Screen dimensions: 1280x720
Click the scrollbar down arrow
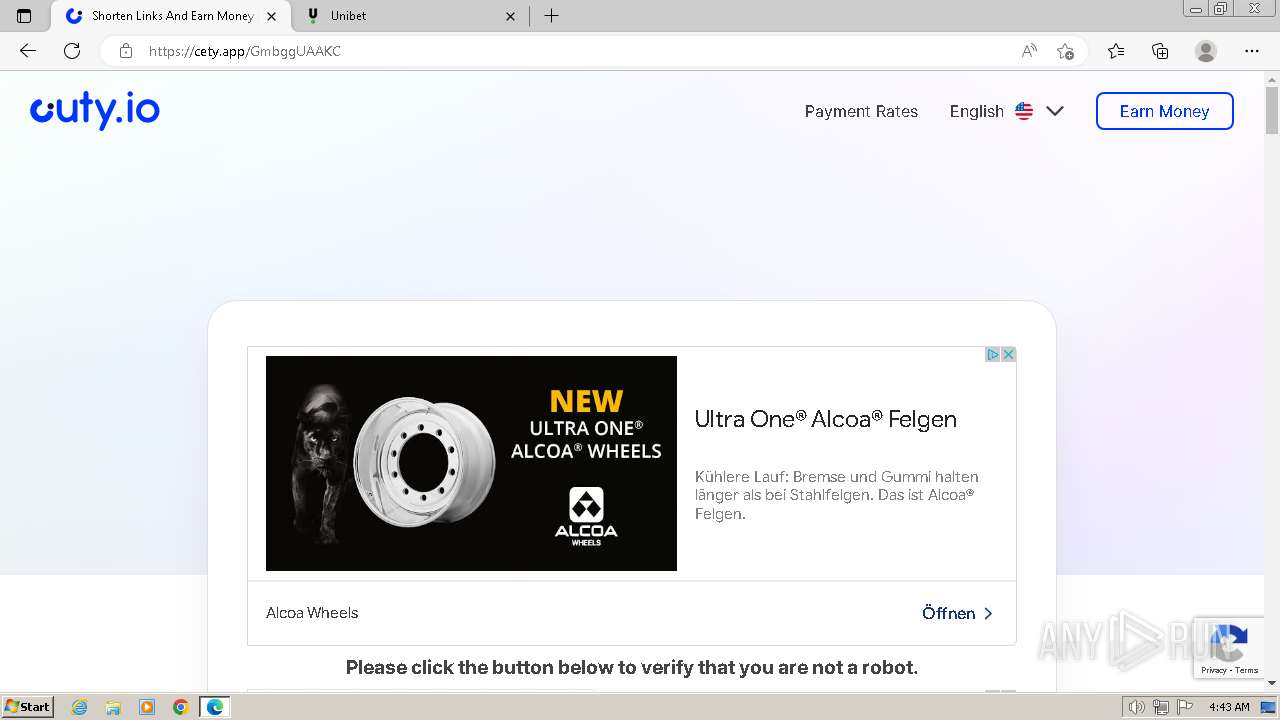click(x=1272, y=682)
